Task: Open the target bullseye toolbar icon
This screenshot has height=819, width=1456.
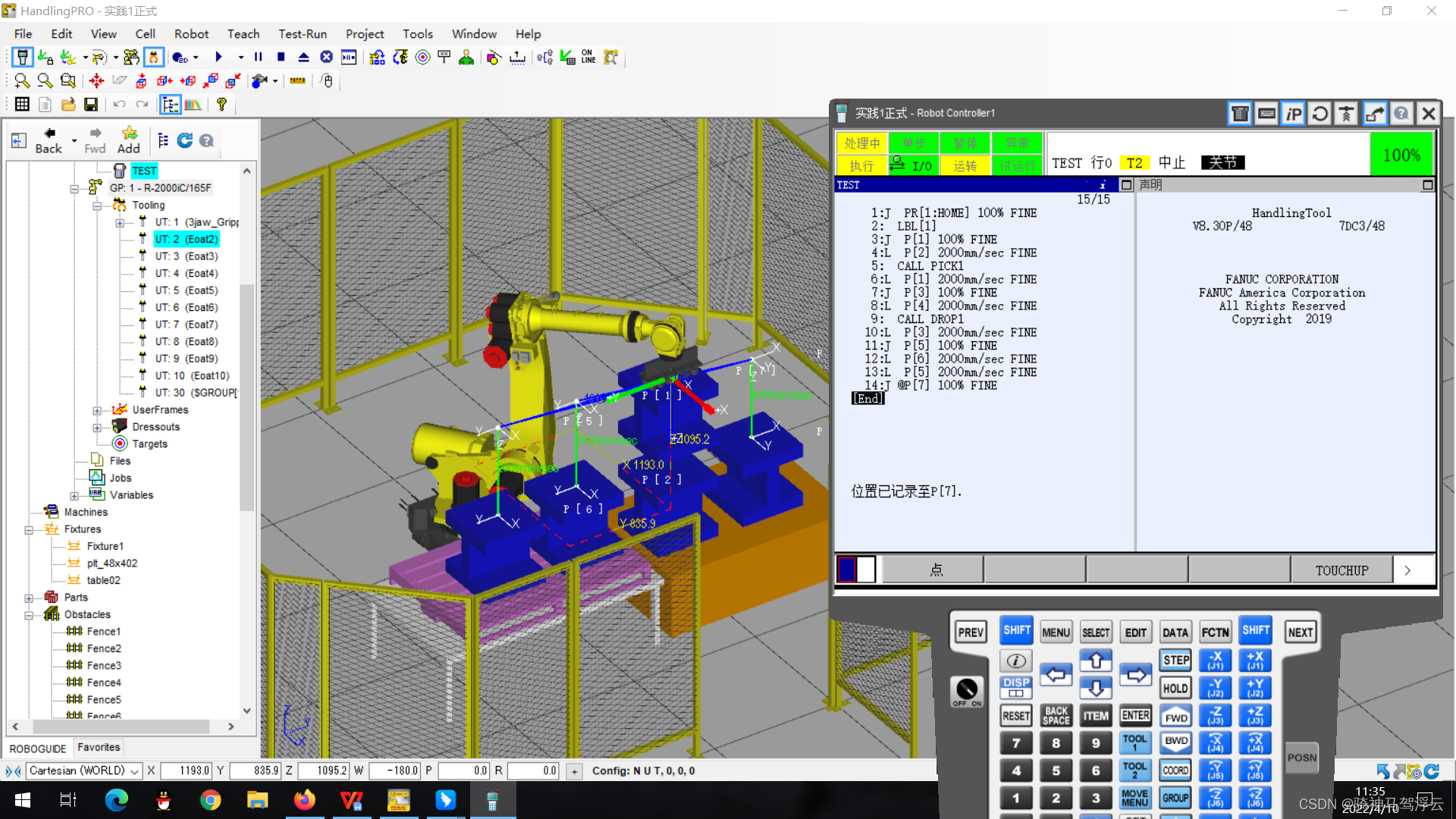Action: click(x=423, y=57)
